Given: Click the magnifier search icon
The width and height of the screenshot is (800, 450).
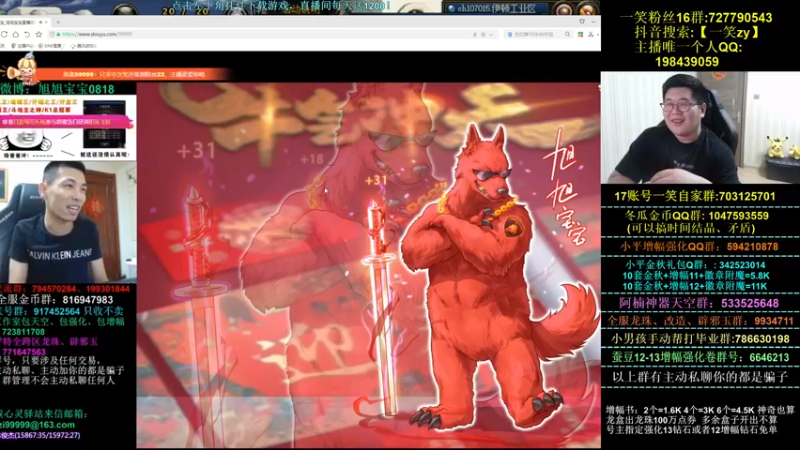Looking at the screenshot, I should [x=567, y=34].
